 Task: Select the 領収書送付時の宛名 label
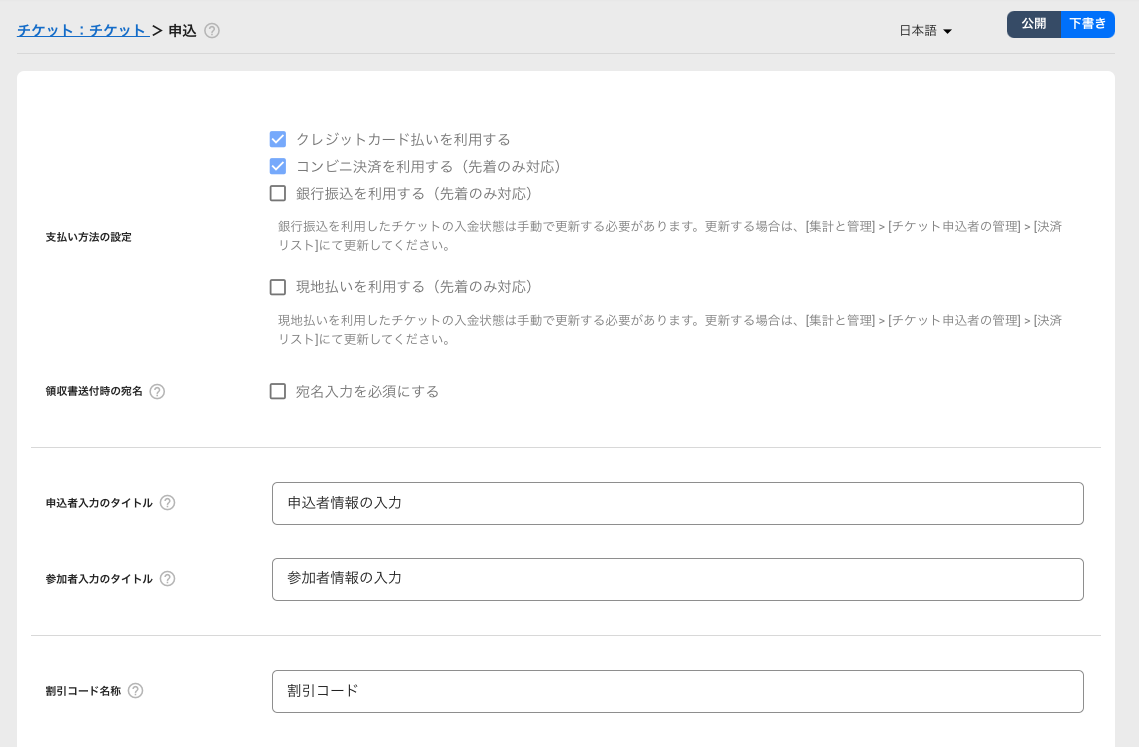coord(94,392)
